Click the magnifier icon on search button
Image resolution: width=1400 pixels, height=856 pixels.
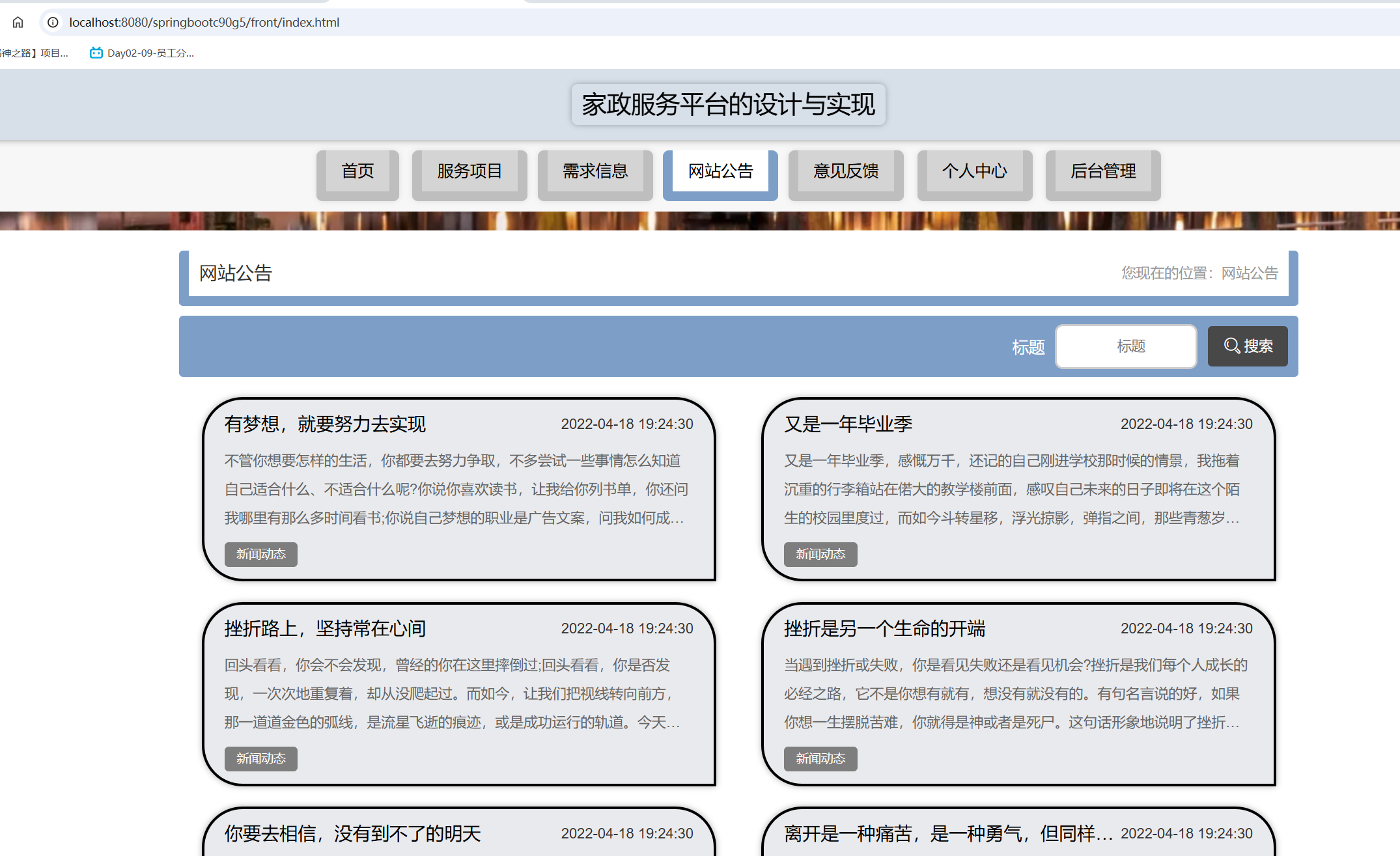(1231, 346)
